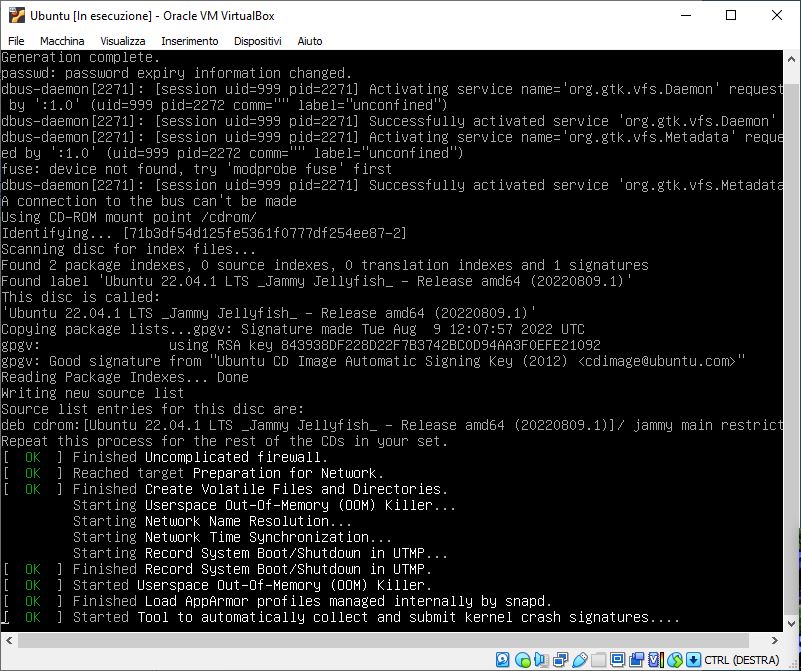Viewport: 801px width, 671px height.
Task: Click the CPU virtualization indicator icon
Action: coord(656,660)
